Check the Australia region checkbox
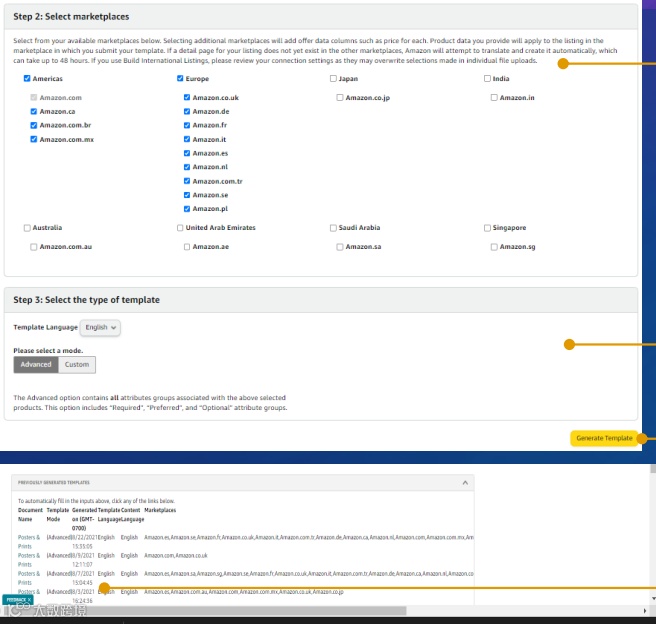The height and width of the screenshot is (624, 656). pyautogui.click(x=27, y=228)
